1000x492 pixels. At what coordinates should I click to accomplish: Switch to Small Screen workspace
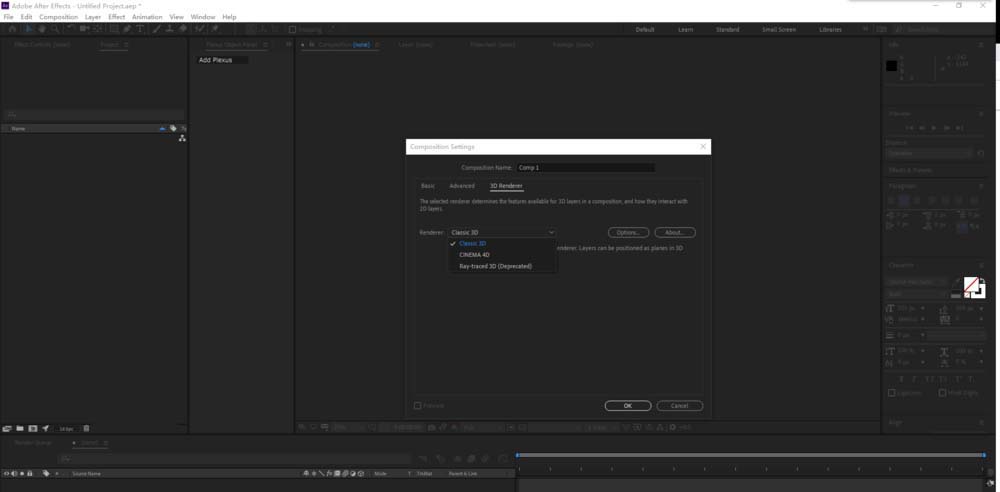tap(779, 29)
